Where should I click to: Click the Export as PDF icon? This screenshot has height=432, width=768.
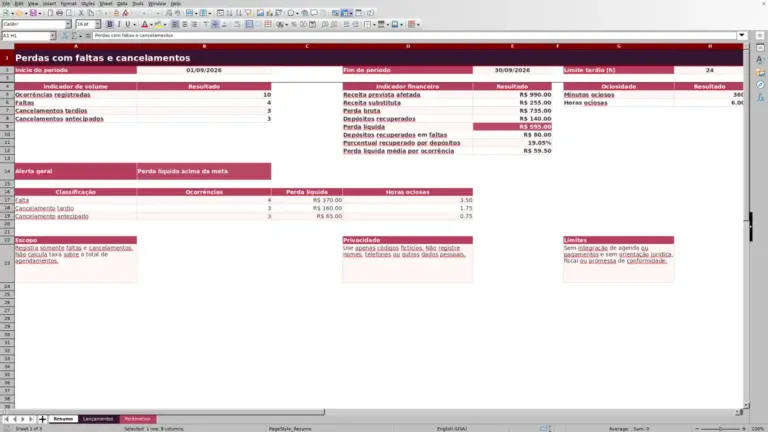click(50, 13)
